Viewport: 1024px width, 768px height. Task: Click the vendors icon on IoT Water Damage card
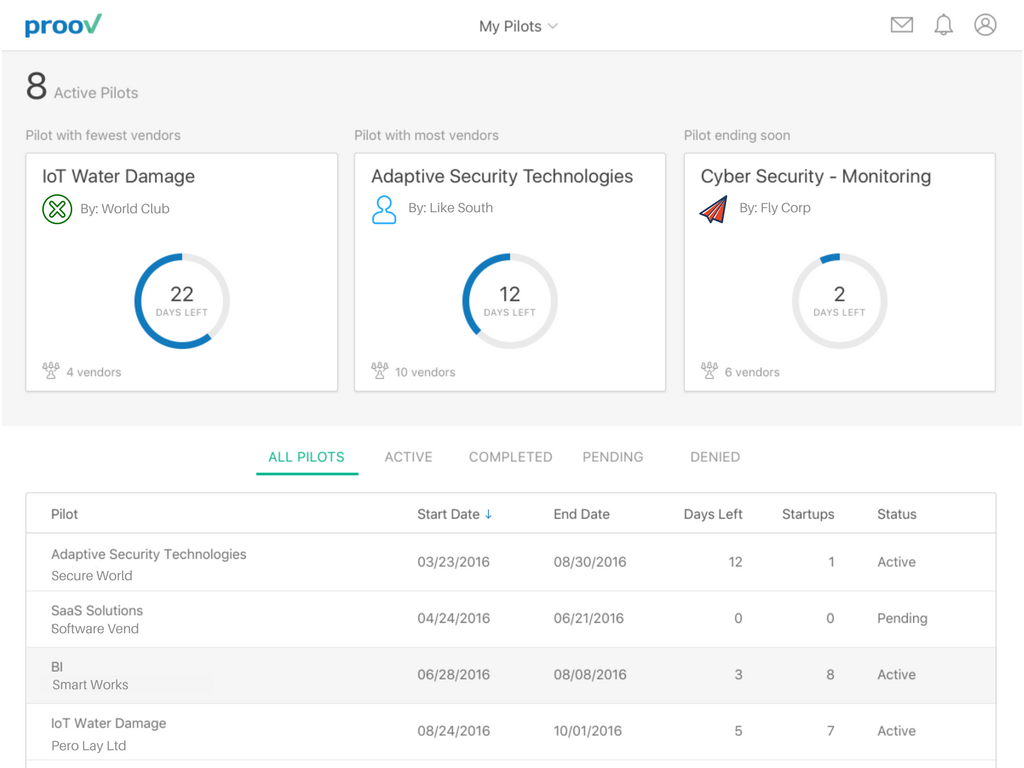51,371
